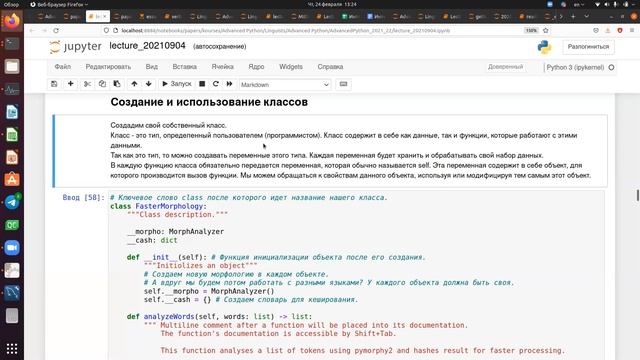This screenshot has width=640, height=360.
Task: Open the Markdown cell type dropdown
Action: coord(284,84)
